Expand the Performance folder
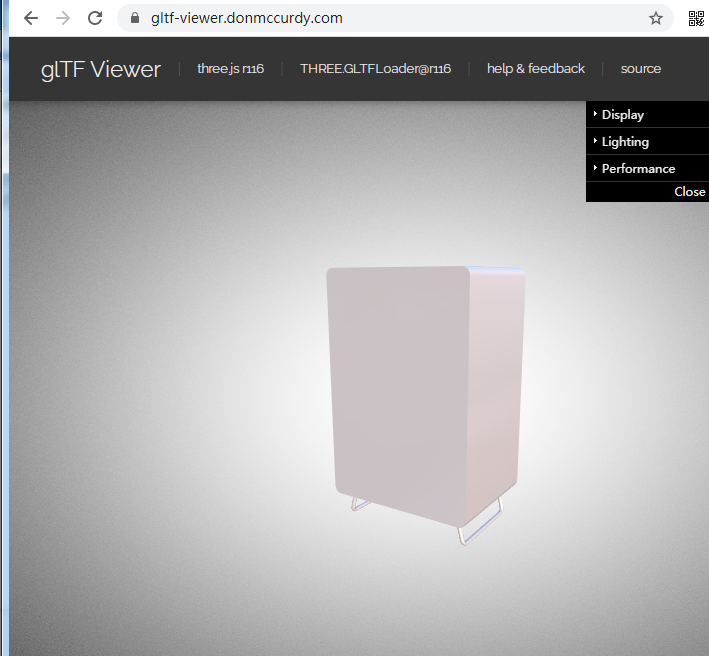This screenshot has height=656, width=709. tap(648, 169)
